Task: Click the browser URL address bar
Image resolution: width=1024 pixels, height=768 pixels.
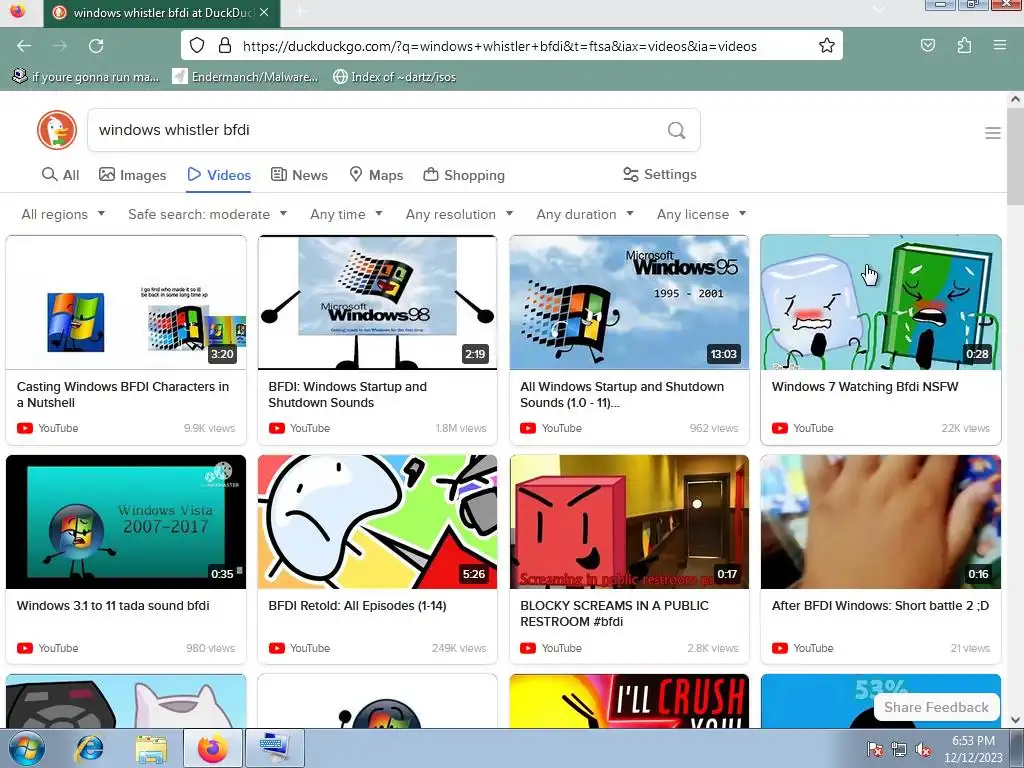Action: click(511, 46)
